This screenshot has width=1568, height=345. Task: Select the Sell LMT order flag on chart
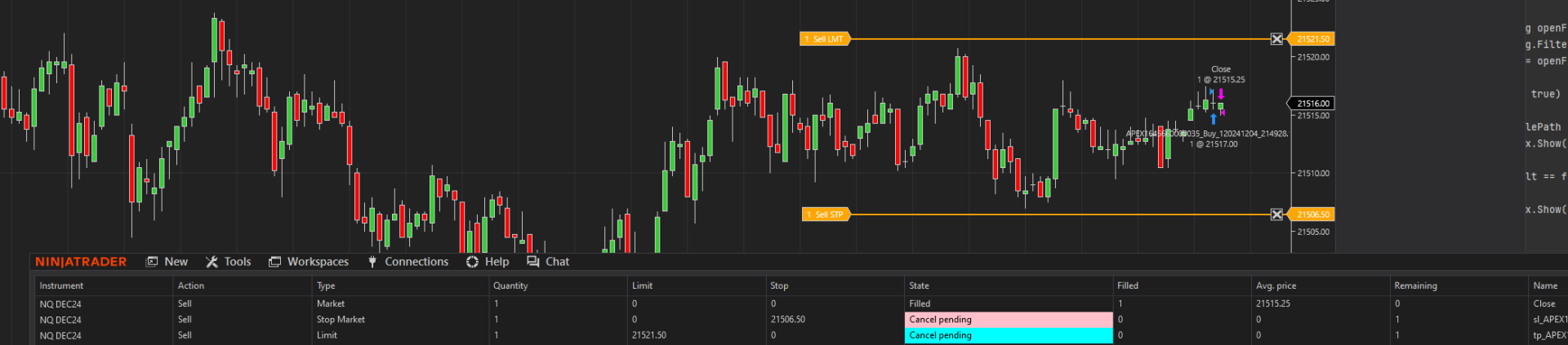[x=826, y=39]
